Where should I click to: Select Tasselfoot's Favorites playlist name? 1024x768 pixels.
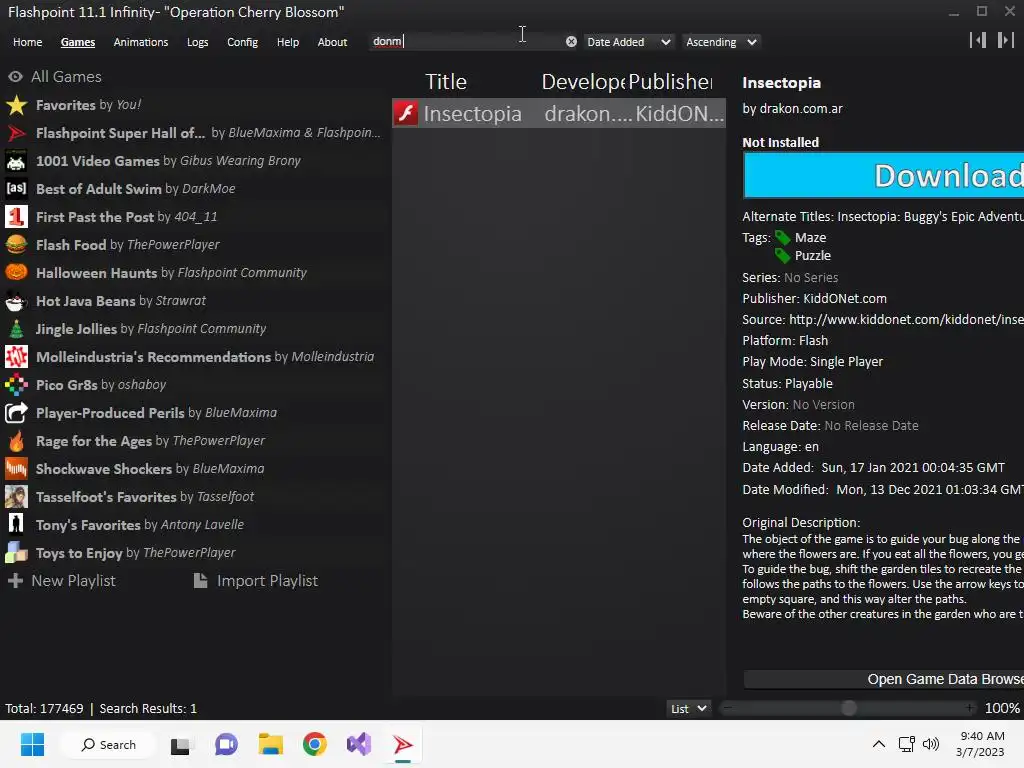[106, 497]
